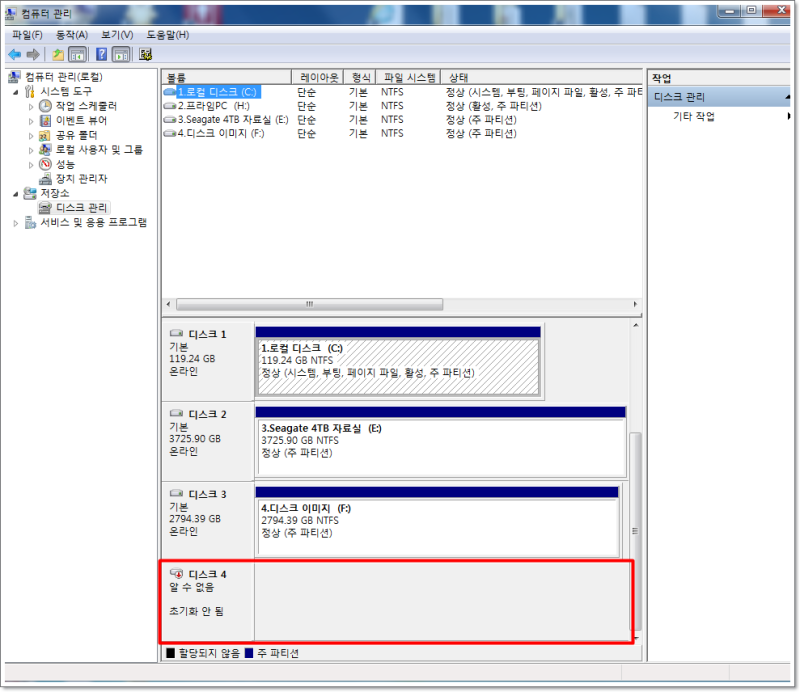The height and width of the screenshot is (692, 800).
Task: Toggle the Show/Hide console tree icon
Action: coord(78,54)
